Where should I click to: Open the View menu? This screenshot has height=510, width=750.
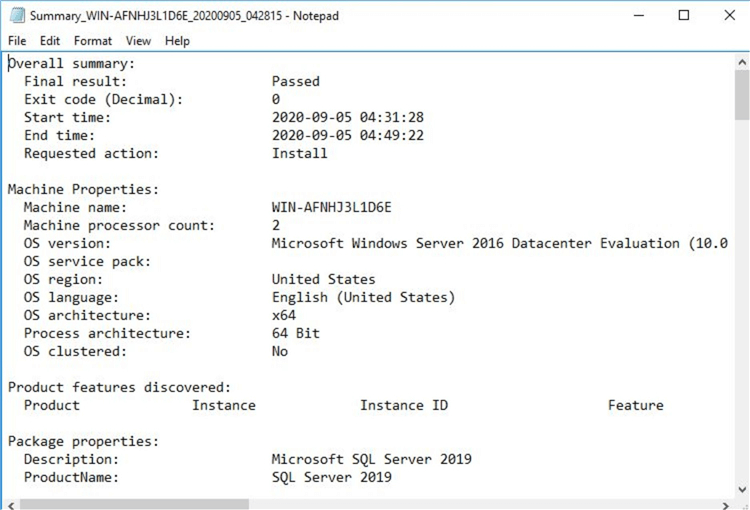(x=139, y=41)
